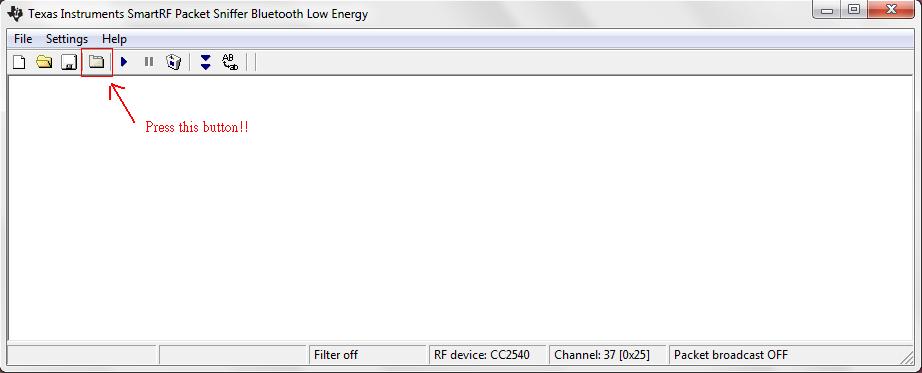The height and width of the screenshot is (373, 922).
Task: Click the New blank document toolbar icon
Action: click(x=19, y=62)
